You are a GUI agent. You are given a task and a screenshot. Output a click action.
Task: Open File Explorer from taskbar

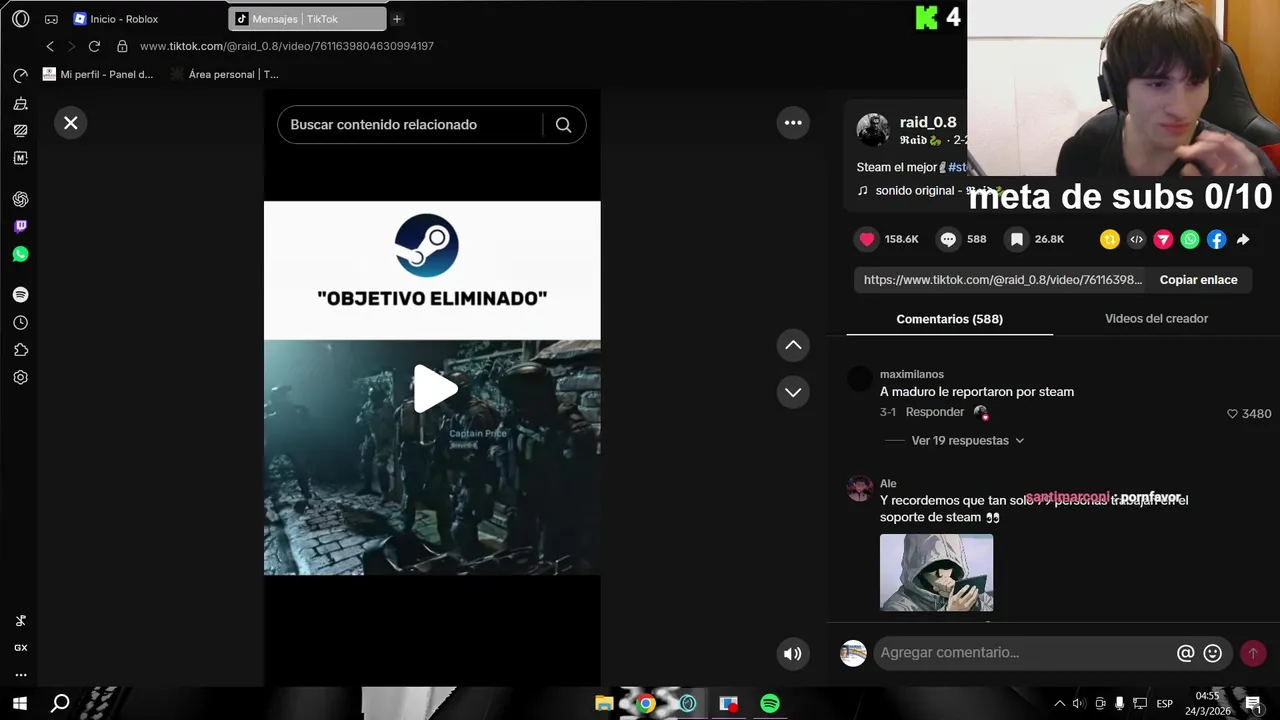pyautogui.click(x=604, y=704)
